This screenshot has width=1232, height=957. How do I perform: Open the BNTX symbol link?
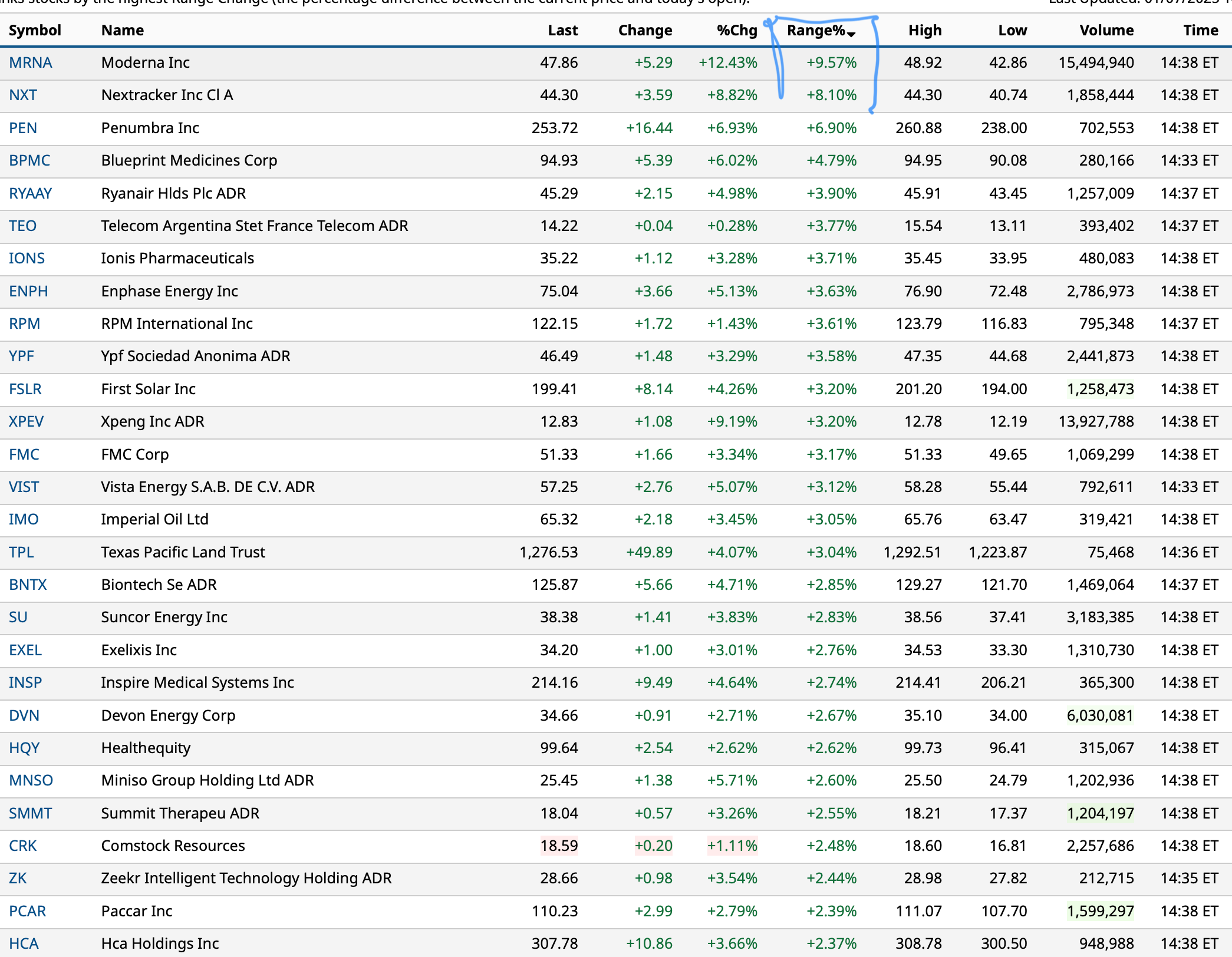(x=28, y=585)
